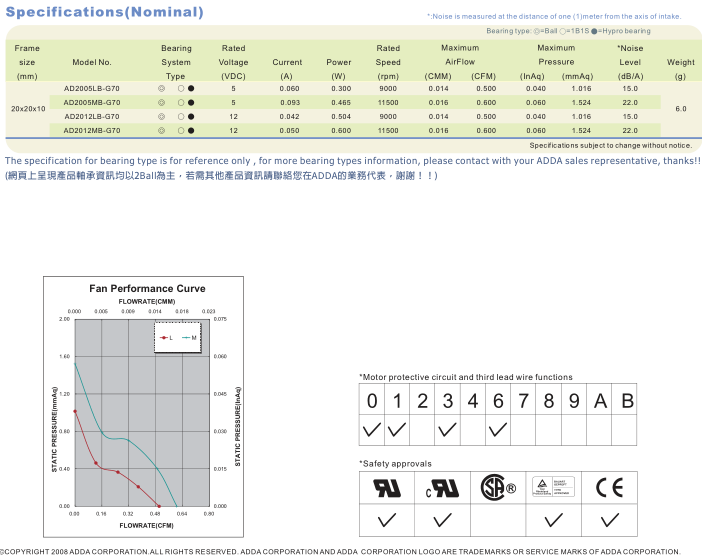
Task: Click motor function code 2 cell
Action: (x=422, y=401)
